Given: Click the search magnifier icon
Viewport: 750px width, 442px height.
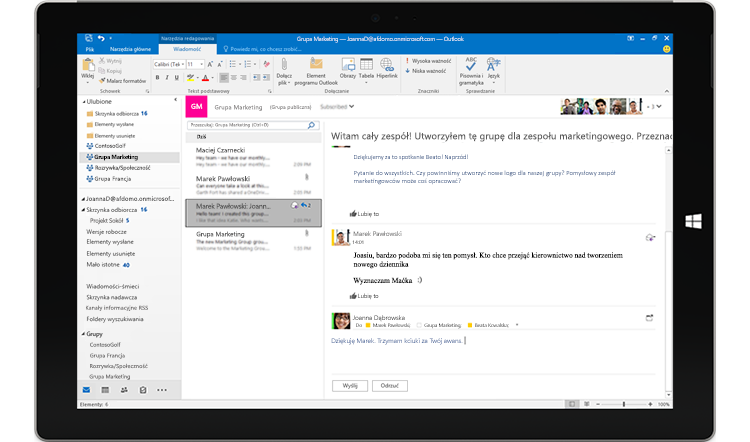Looking at the screenshot, I should [311, 125].
